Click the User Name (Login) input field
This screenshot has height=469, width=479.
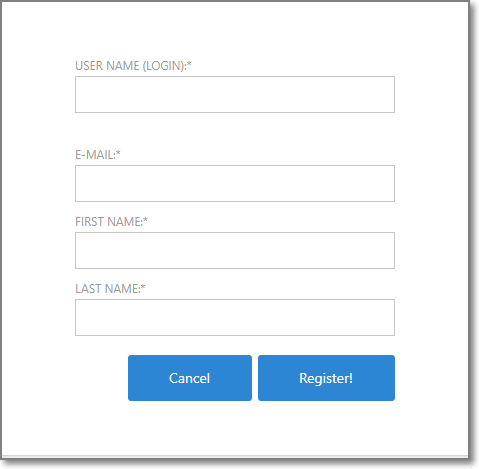point(235,94)
